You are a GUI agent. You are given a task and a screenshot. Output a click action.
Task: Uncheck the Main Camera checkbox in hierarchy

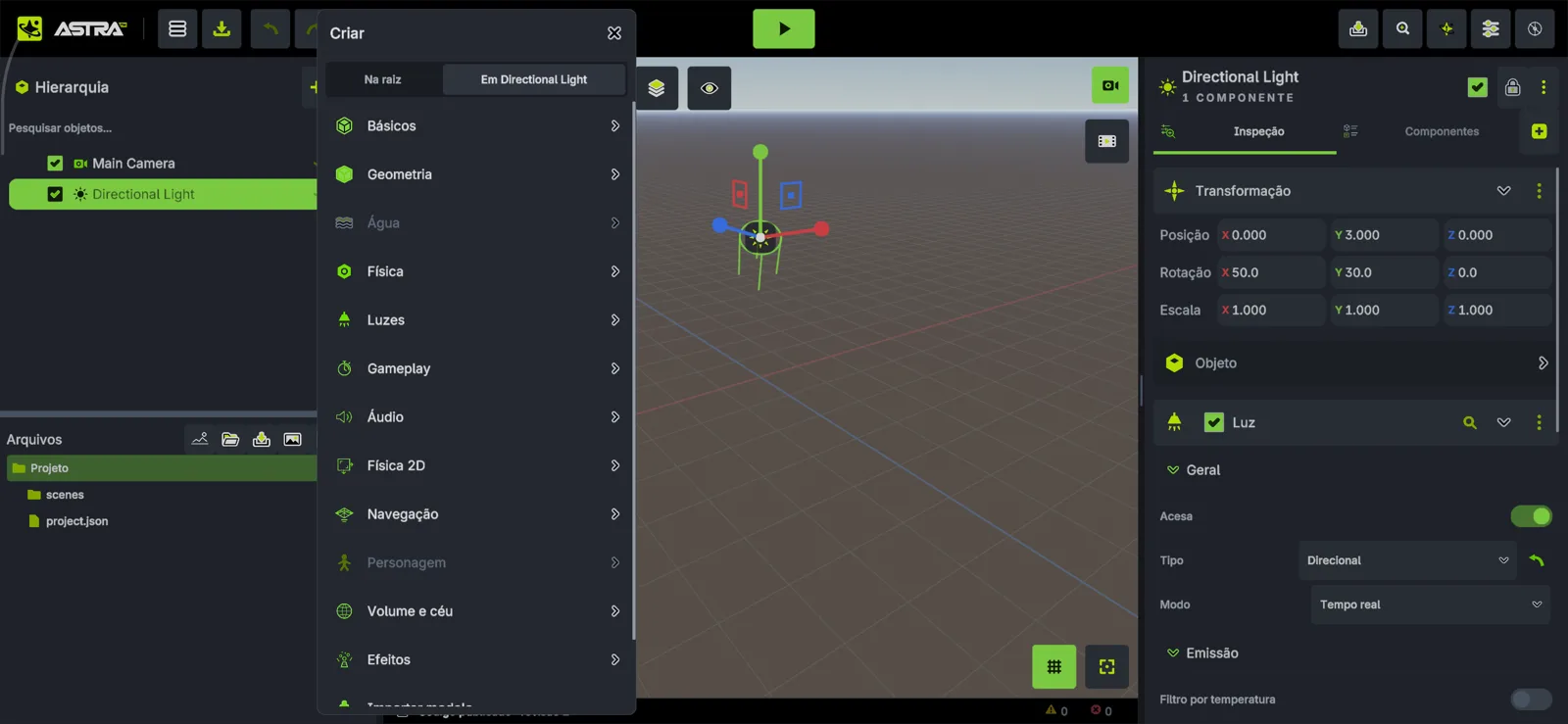click(x=55, y=164)
